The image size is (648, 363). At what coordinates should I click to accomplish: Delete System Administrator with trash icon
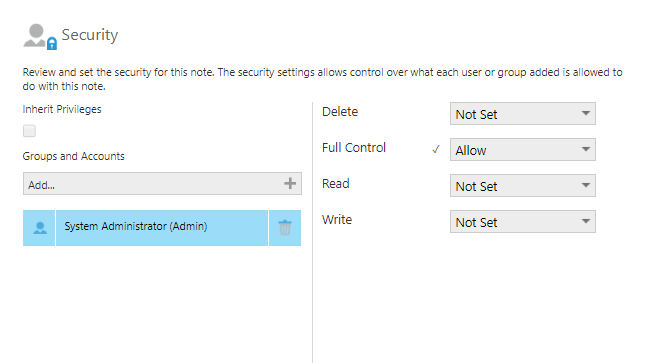285,228
